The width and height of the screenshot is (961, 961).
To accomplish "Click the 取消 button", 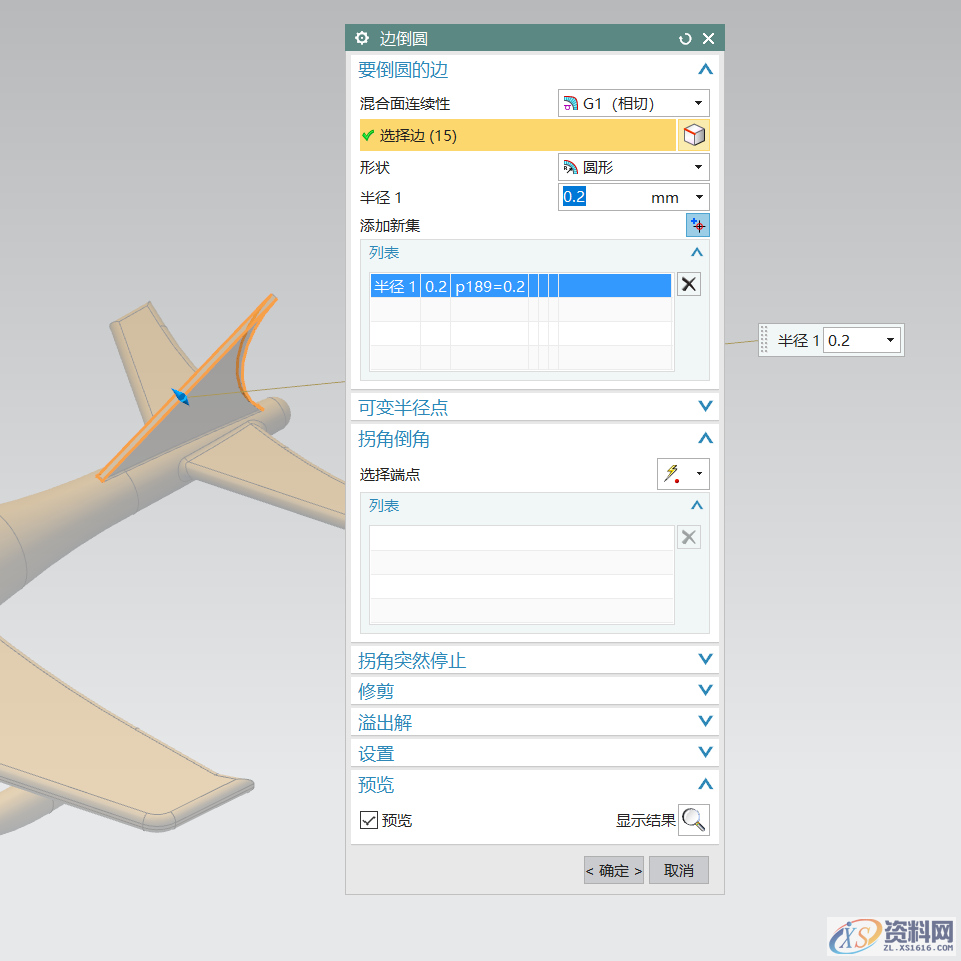I will 678,870.
